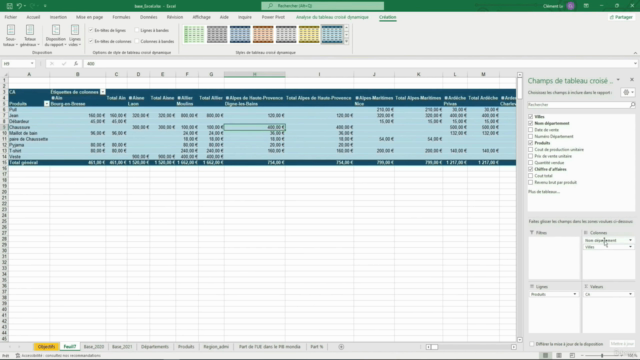Check the Numéro Département field
Image resolution: width=640 pixels, height=360 pixels.
coord(531,136)
